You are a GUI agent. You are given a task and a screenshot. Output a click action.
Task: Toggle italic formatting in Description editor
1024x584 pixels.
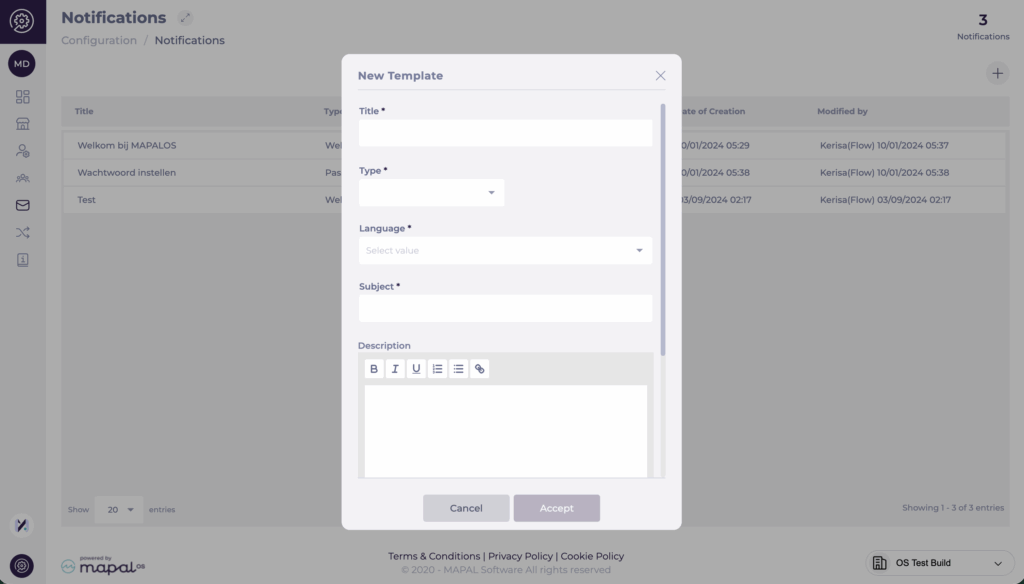click(x=395, y=369)
